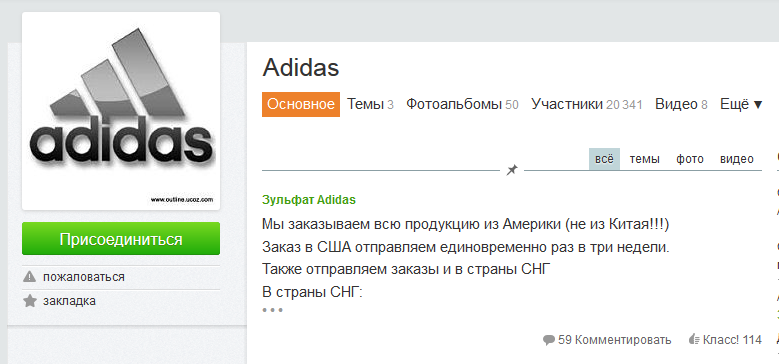779x364 pixels.
Task: Add group to закладка bookmarks
Action: pos(69,301)
